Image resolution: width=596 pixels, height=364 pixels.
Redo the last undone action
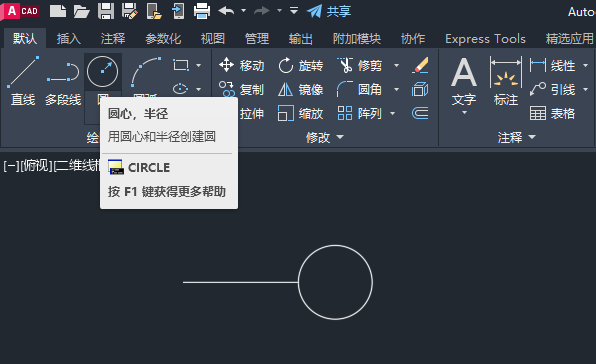tap(262, 11)
